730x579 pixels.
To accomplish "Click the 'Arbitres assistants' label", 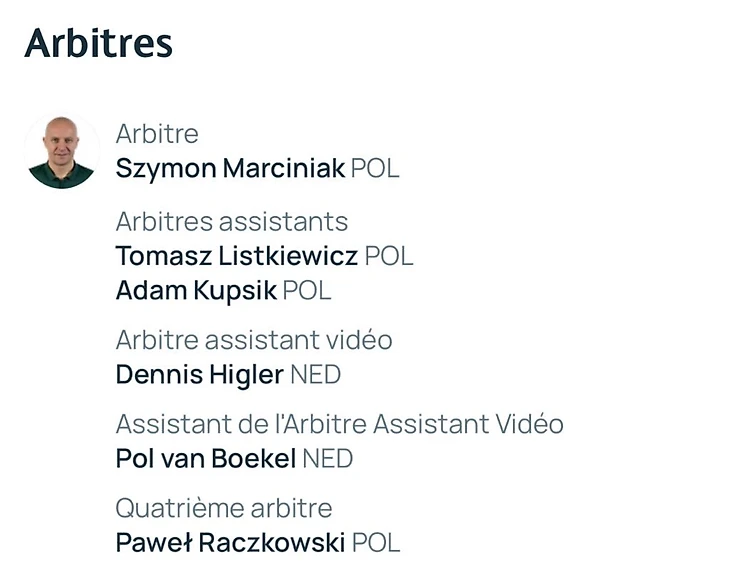I will pyautogui.click(x=231, y=221).
